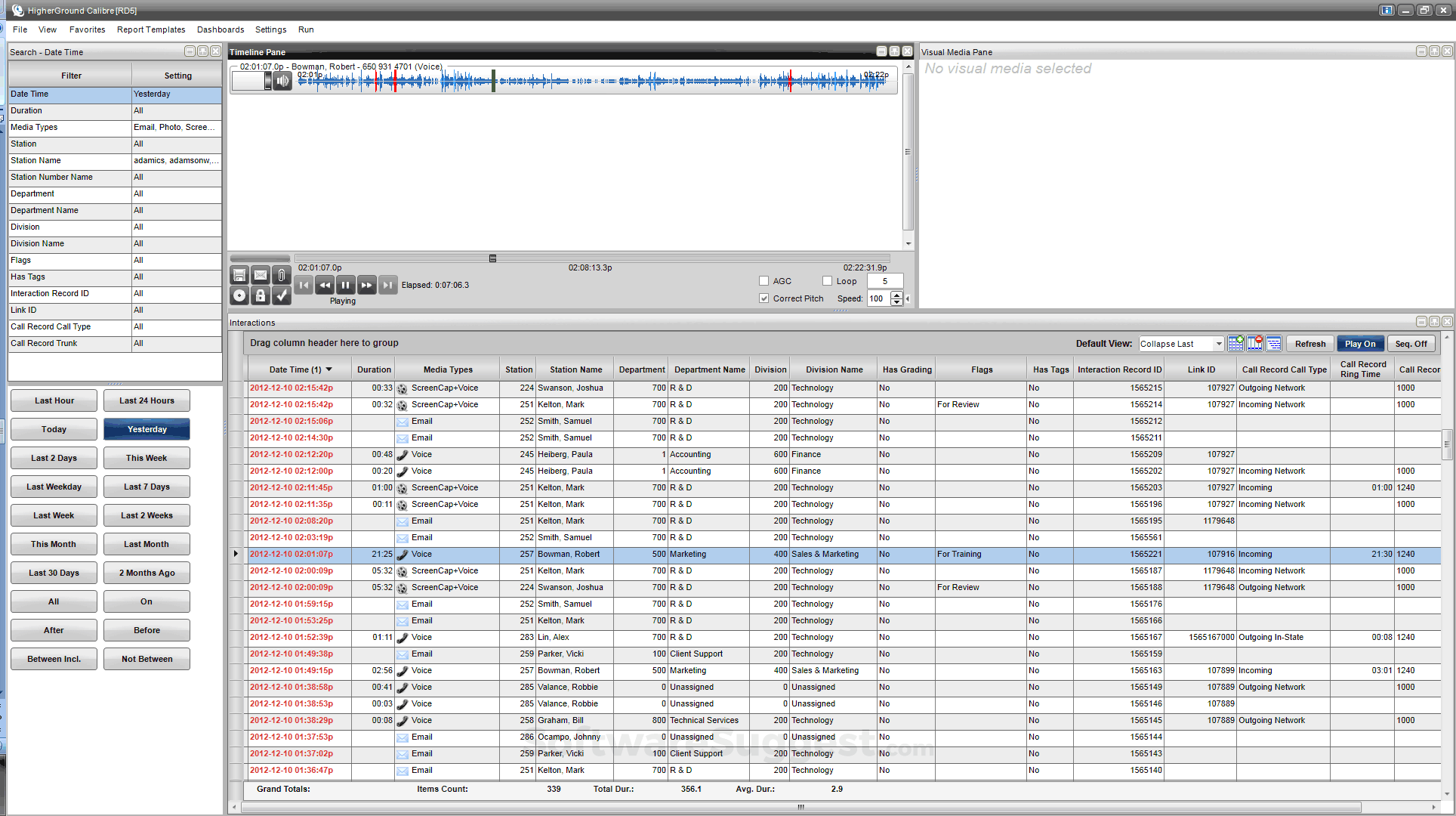
Task: Click the lock recording padlock icon
Action: 261,296
